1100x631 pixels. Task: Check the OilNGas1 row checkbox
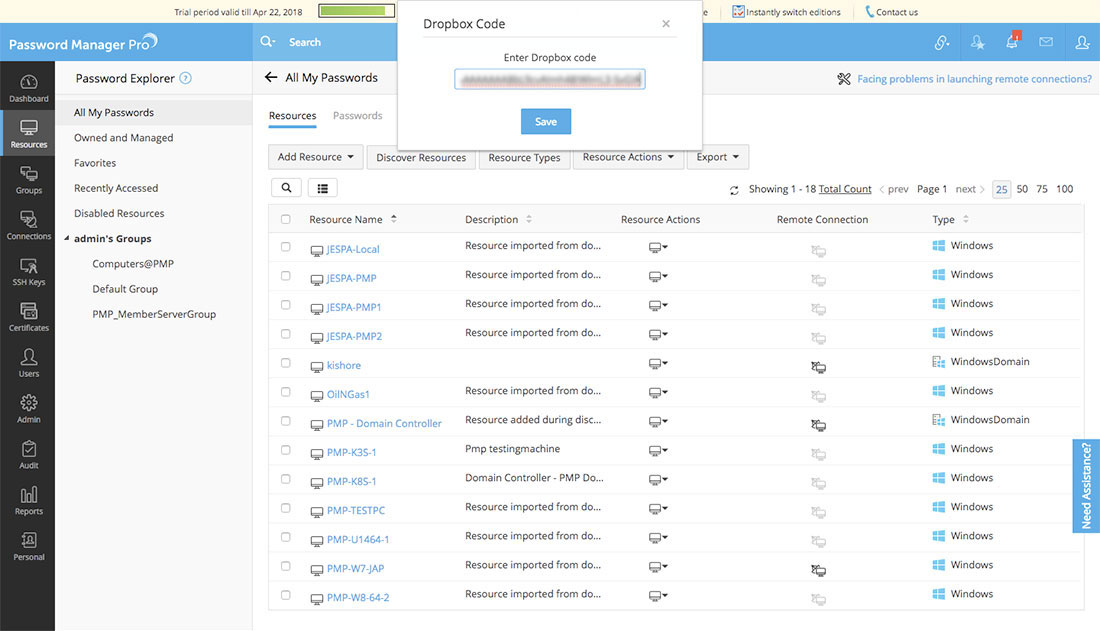click(286, 392)
